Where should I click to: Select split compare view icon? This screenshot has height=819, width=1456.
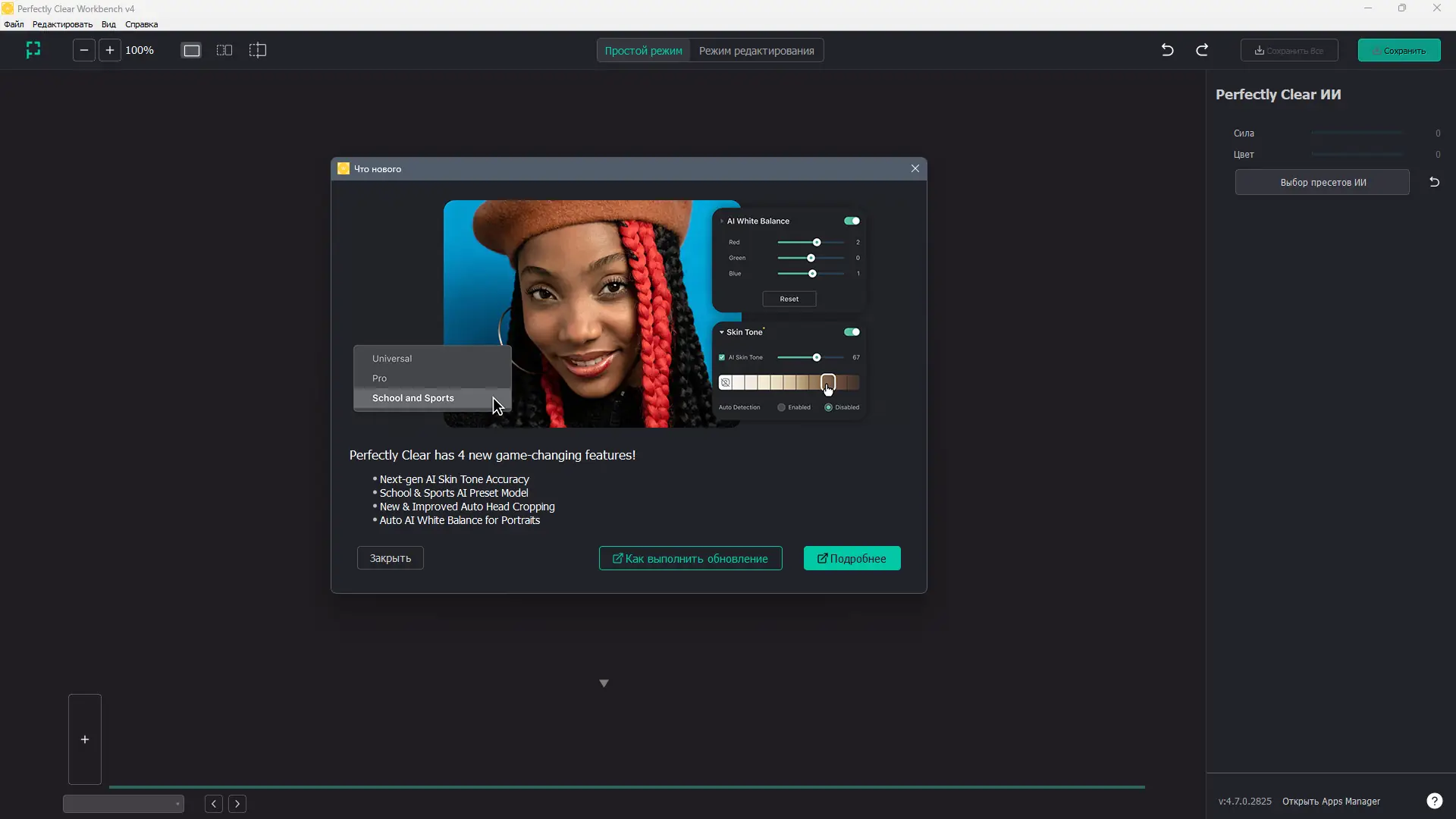pyautogui.click(x=258, y=50)
